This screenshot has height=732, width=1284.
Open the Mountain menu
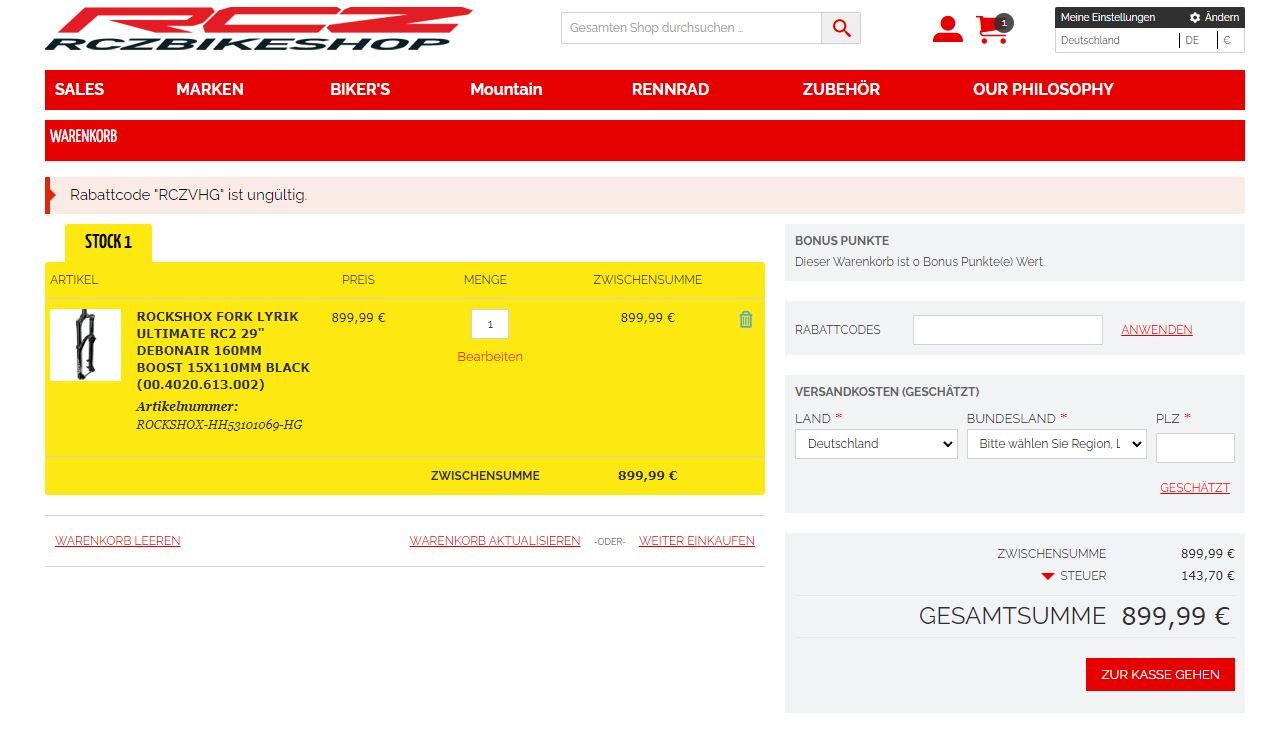[x=506, y=89]
